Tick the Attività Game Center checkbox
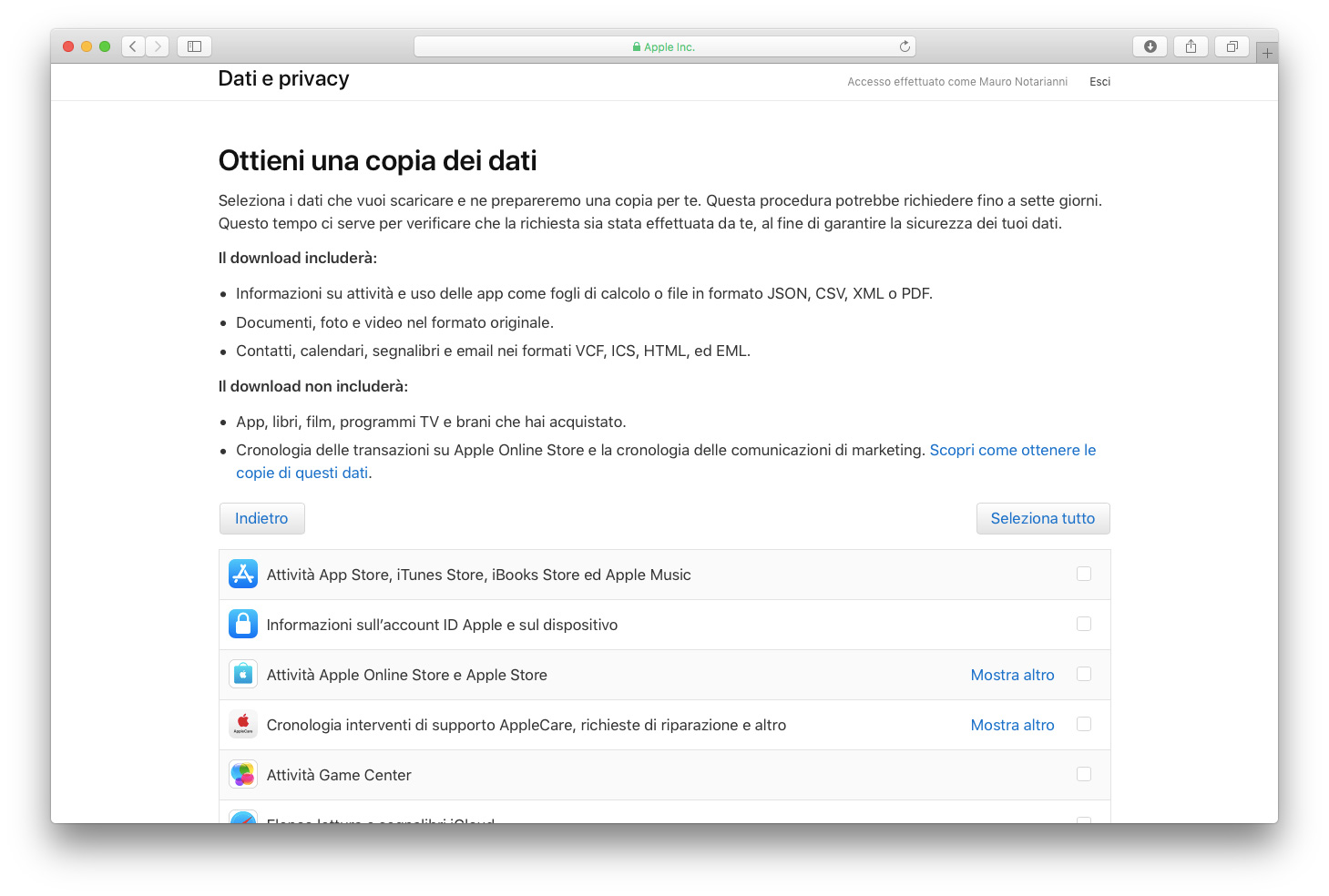Image resolution: width=1329 pixels, height=896 pixels. point(1084,774)
